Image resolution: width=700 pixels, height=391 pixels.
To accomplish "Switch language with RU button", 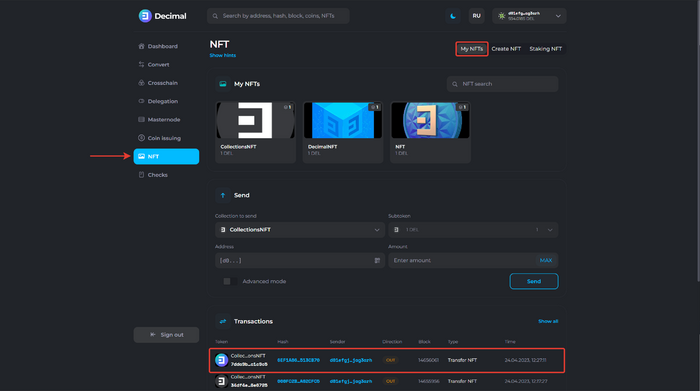I will pyautogui.click(x=476, y=16).
